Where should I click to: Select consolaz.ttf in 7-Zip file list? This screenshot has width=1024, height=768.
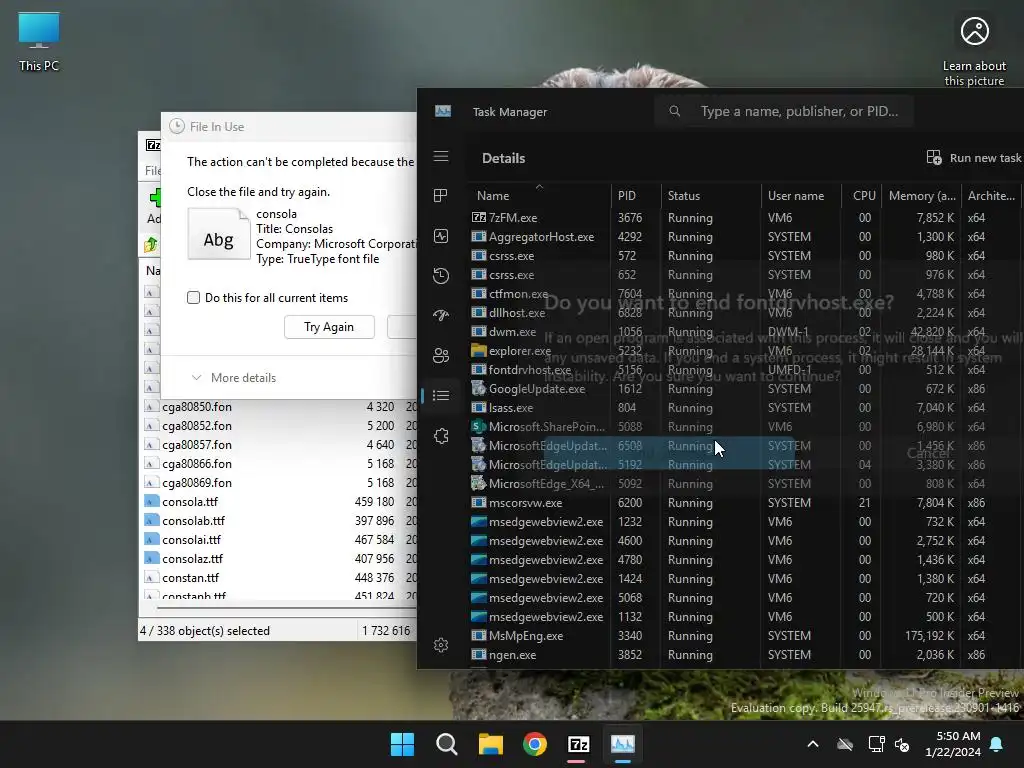pyautogui.click(x=280, y=558)
